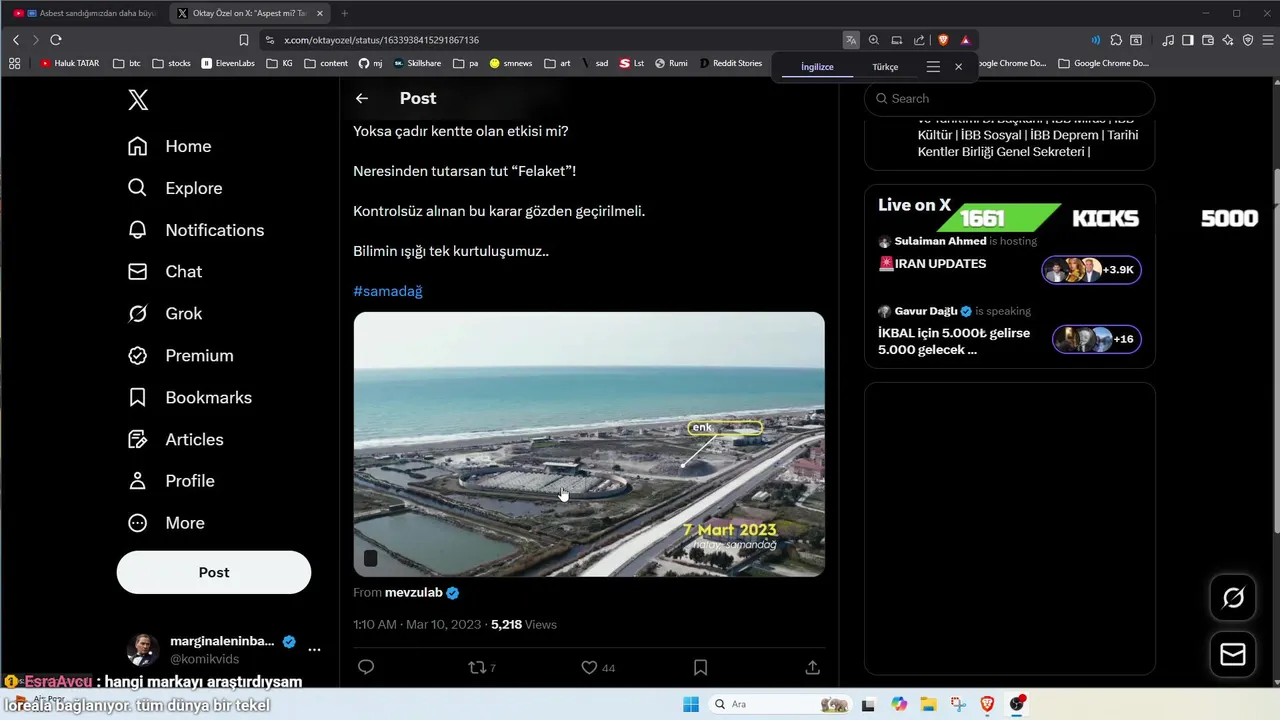Select Türkçe in the translate popup
This screenshot has height=720, width=1280.
(885, 67)
